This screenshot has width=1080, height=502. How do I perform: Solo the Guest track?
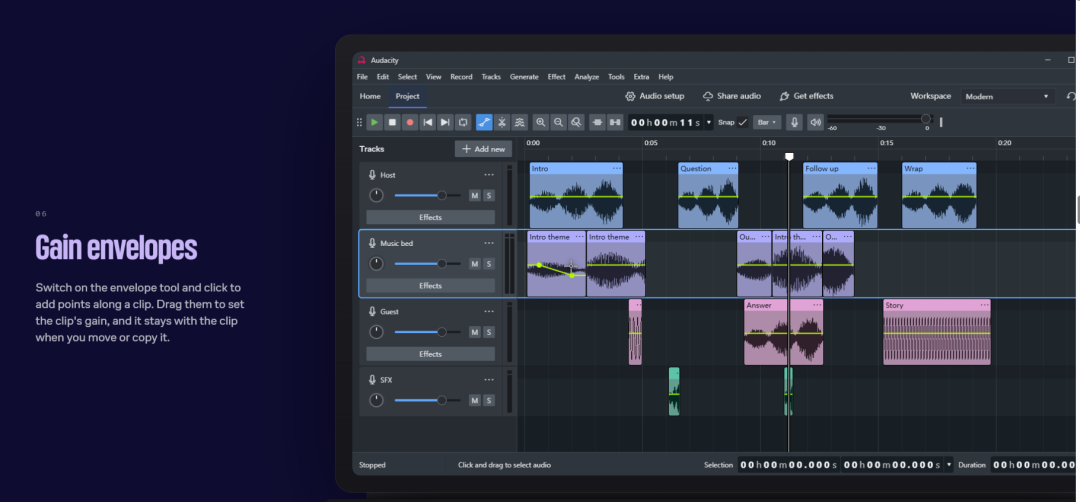(488, 332)
